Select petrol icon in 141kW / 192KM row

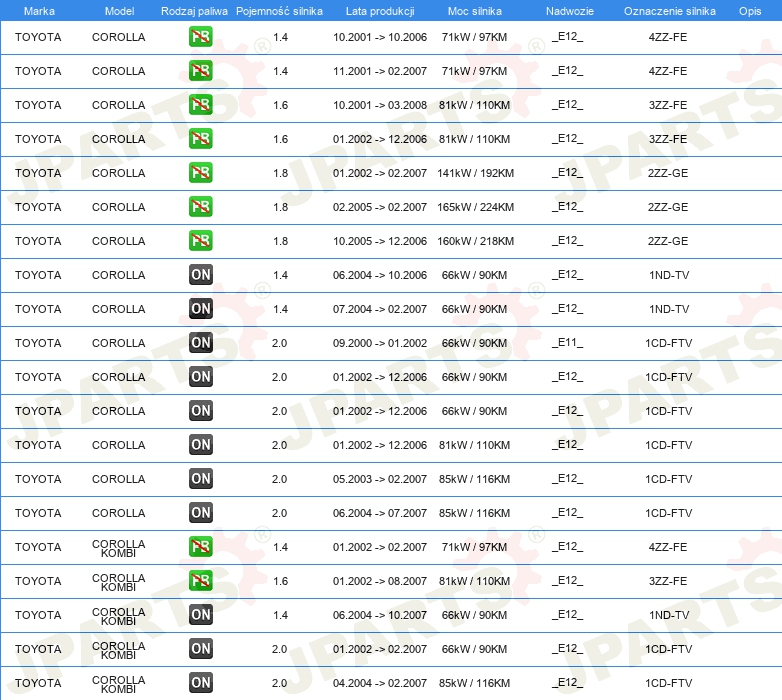200,173
